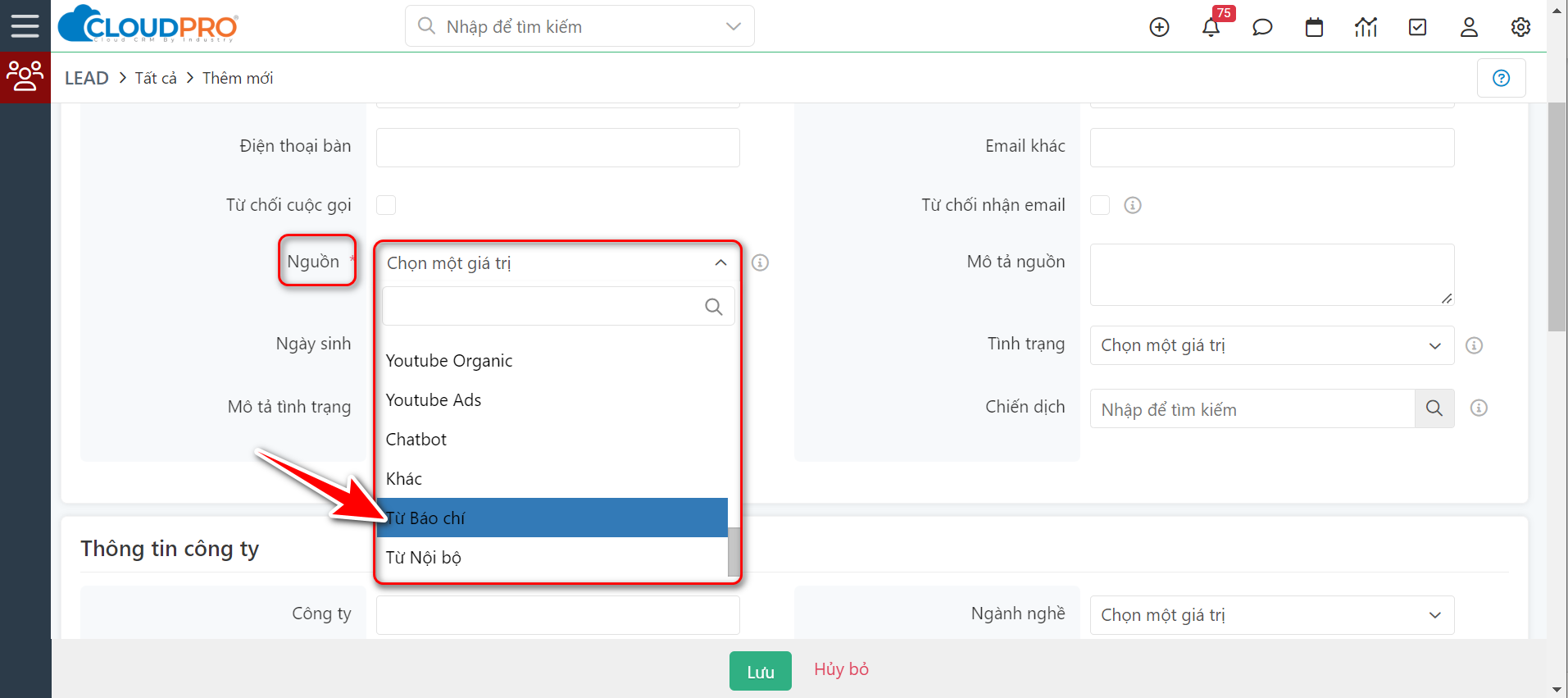Open the settings gear icon

point(1520,27)
